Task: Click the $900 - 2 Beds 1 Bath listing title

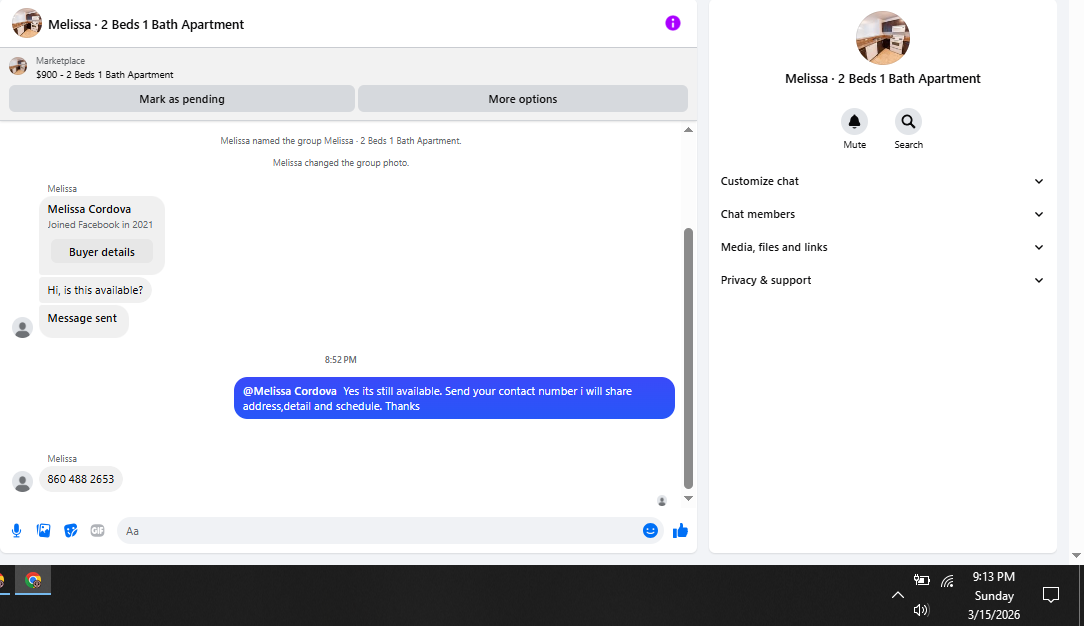Action: [x=105, y=75]
